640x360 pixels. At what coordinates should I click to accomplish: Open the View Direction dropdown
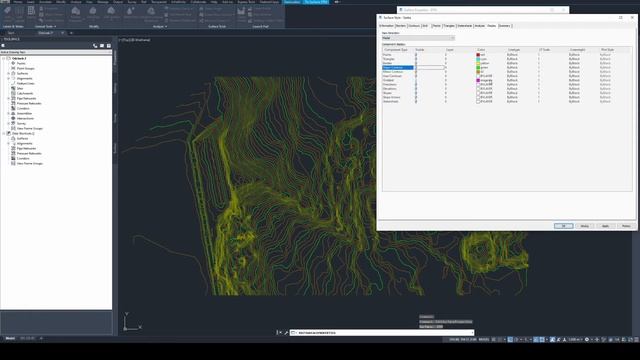[418, 38]
